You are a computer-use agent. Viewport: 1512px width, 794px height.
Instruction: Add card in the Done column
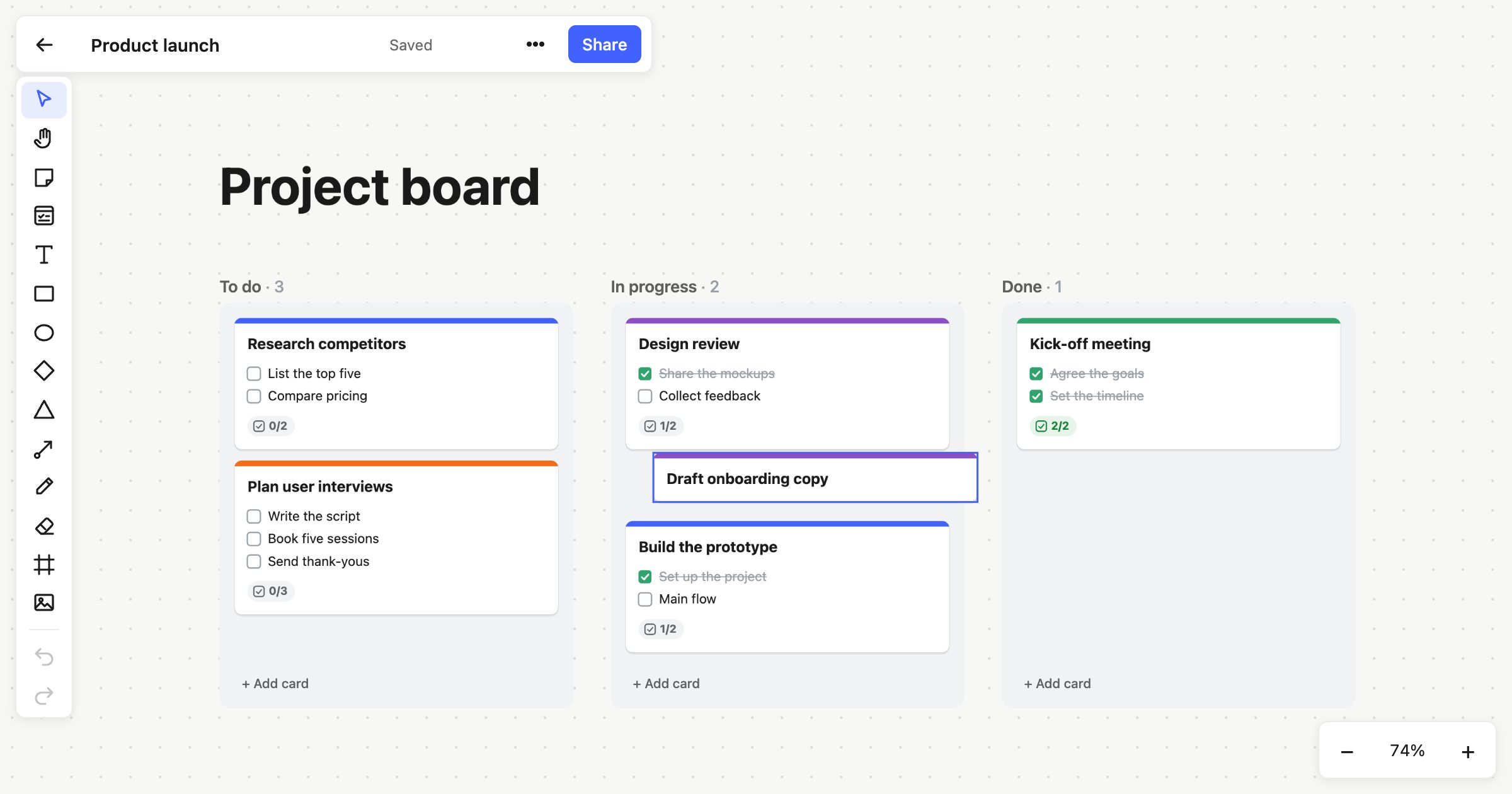(x=1058, y=684)
